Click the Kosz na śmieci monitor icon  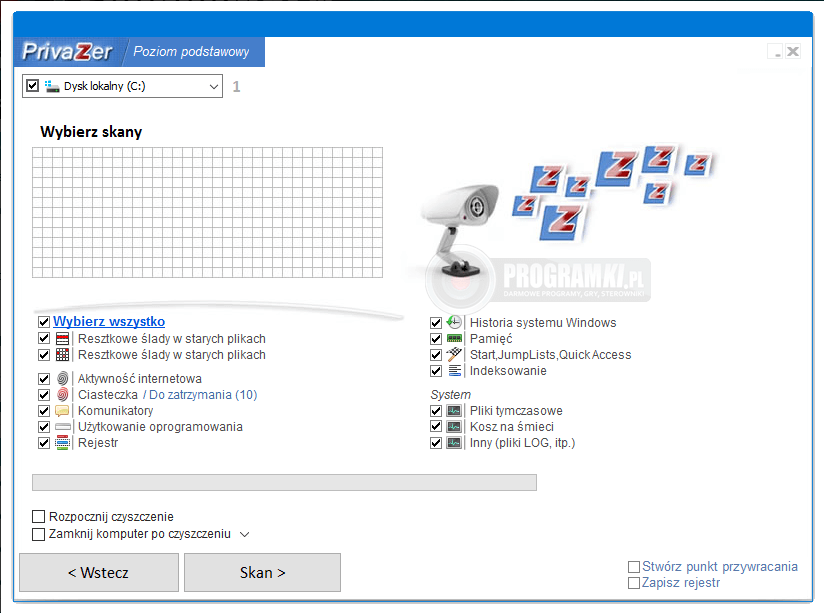pyautogui.click(x=454, y=426)
